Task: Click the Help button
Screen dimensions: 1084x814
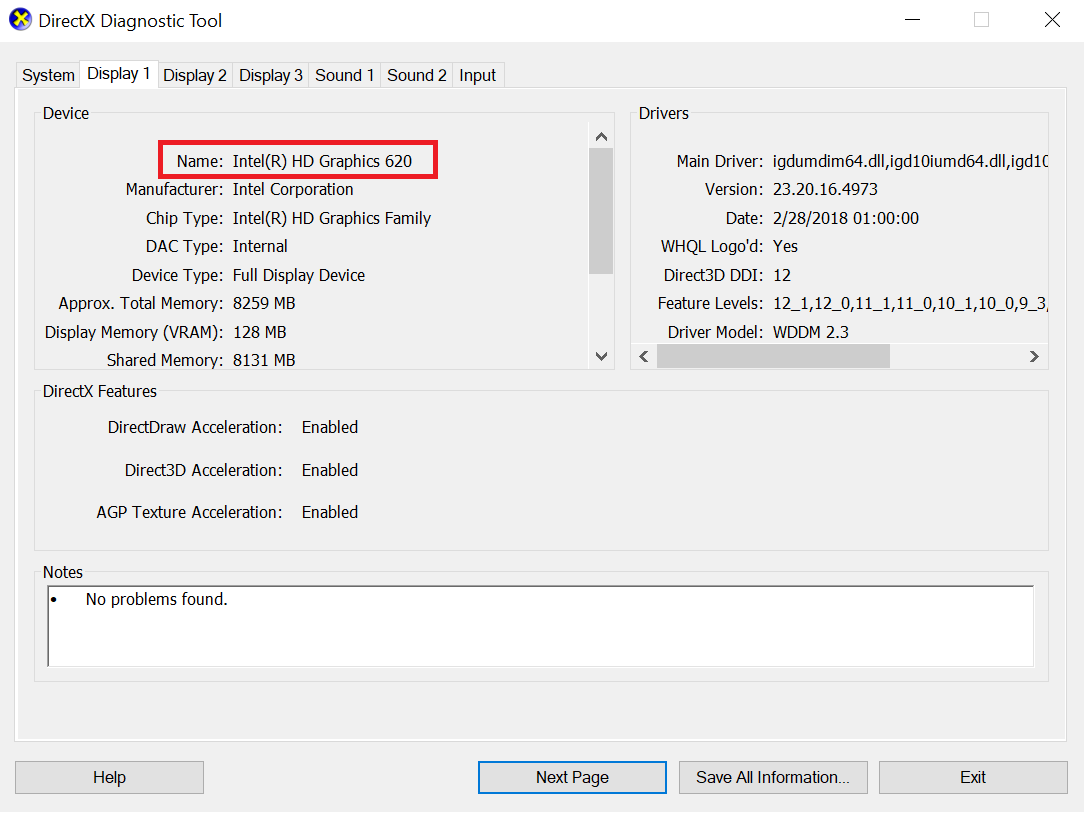Action: (109, 777)
